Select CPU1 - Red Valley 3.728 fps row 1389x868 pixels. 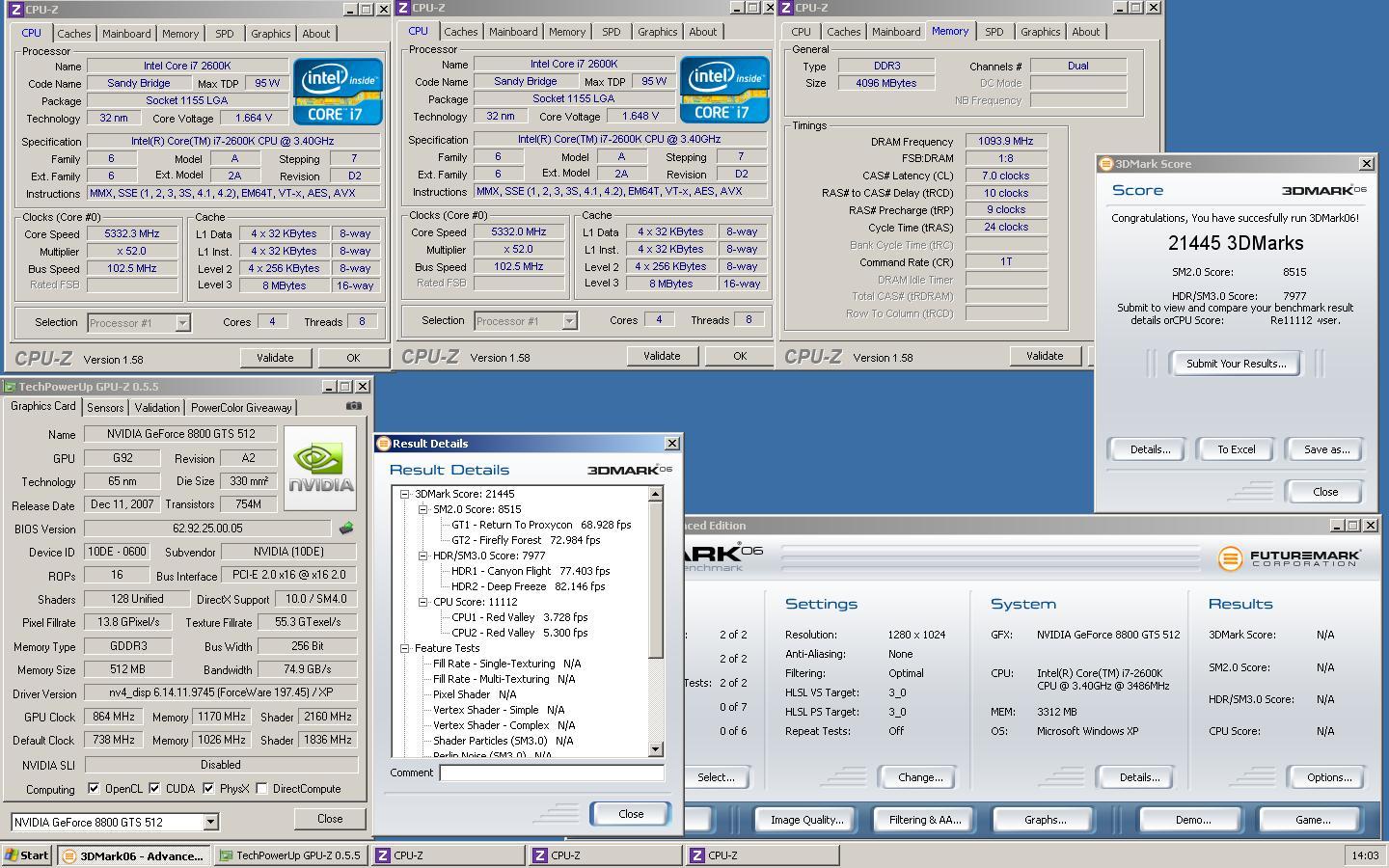point(519,617)
